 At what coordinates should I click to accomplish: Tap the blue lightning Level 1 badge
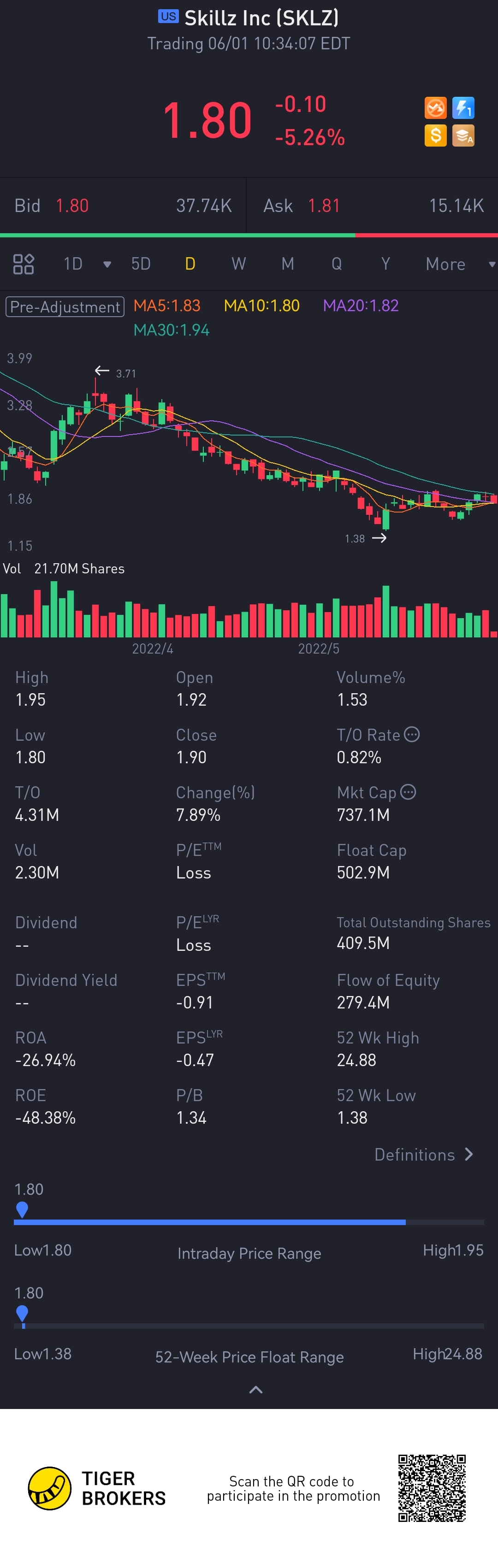[x=463, y=108]
